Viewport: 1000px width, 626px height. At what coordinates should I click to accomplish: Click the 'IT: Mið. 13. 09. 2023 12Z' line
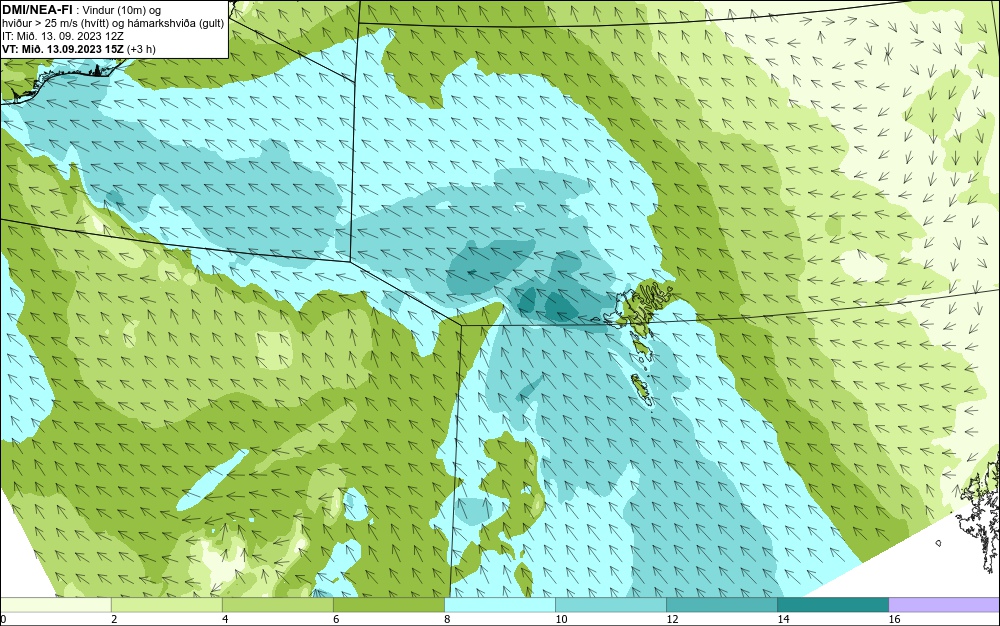click(x=62, y=36)
